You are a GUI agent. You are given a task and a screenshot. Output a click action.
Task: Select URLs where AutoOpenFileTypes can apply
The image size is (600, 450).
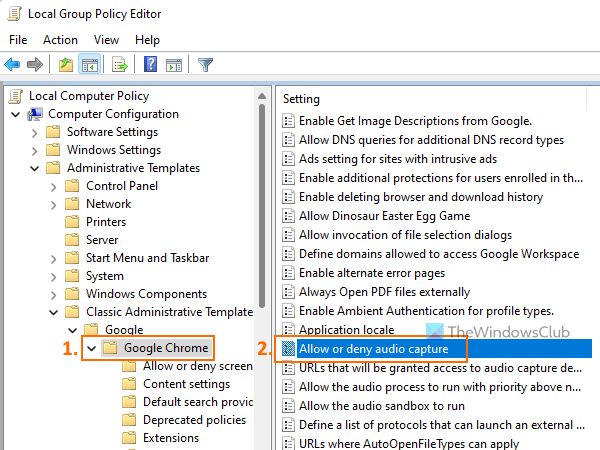tap(409, 443)
